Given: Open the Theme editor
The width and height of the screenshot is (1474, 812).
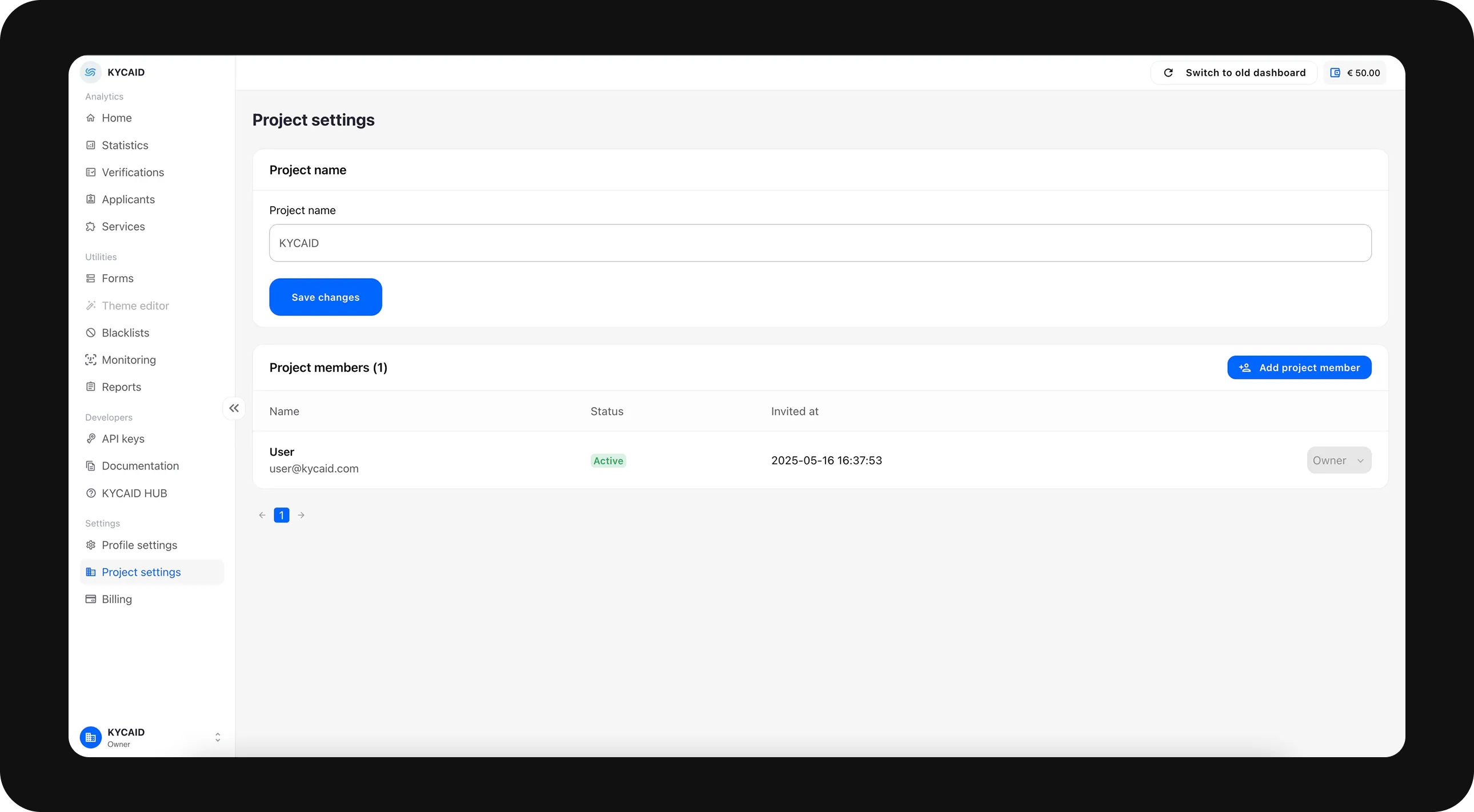Looking at the screenshot, I should tap(135, 305).
